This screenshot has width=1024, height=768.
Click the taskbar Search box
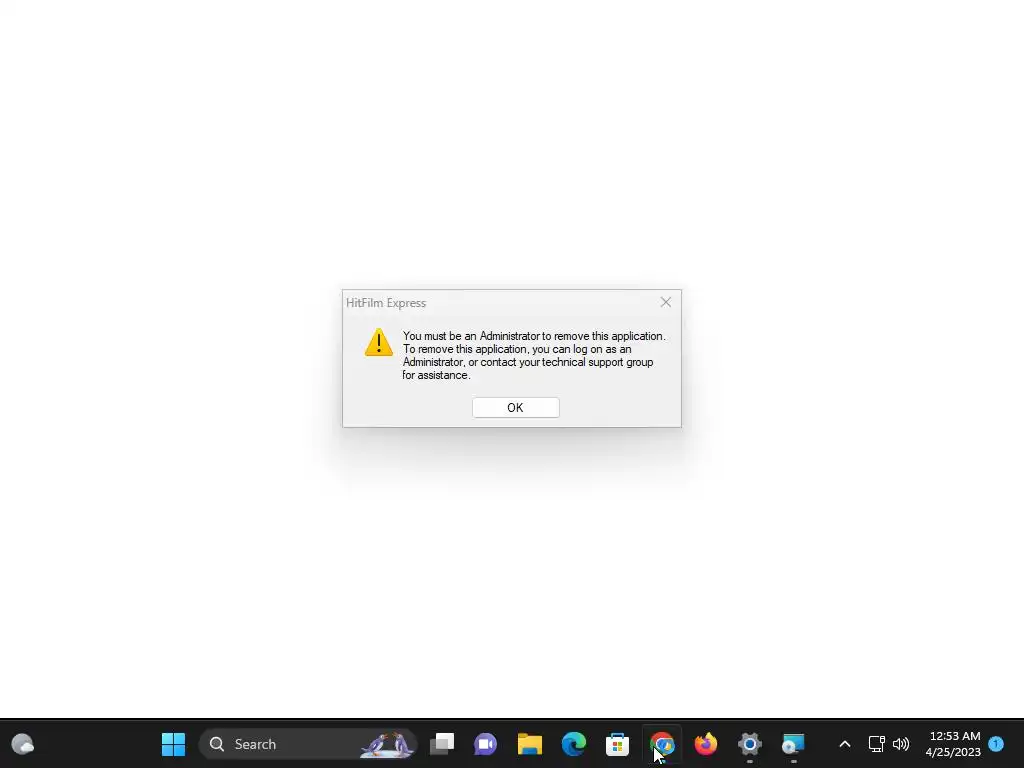(x=308, y=744)
